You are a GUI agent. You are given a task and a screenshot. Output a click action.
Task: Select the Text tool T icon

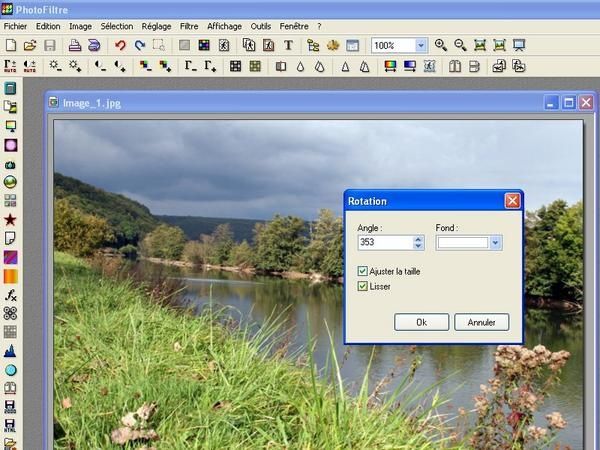click(x=288, y=45)
